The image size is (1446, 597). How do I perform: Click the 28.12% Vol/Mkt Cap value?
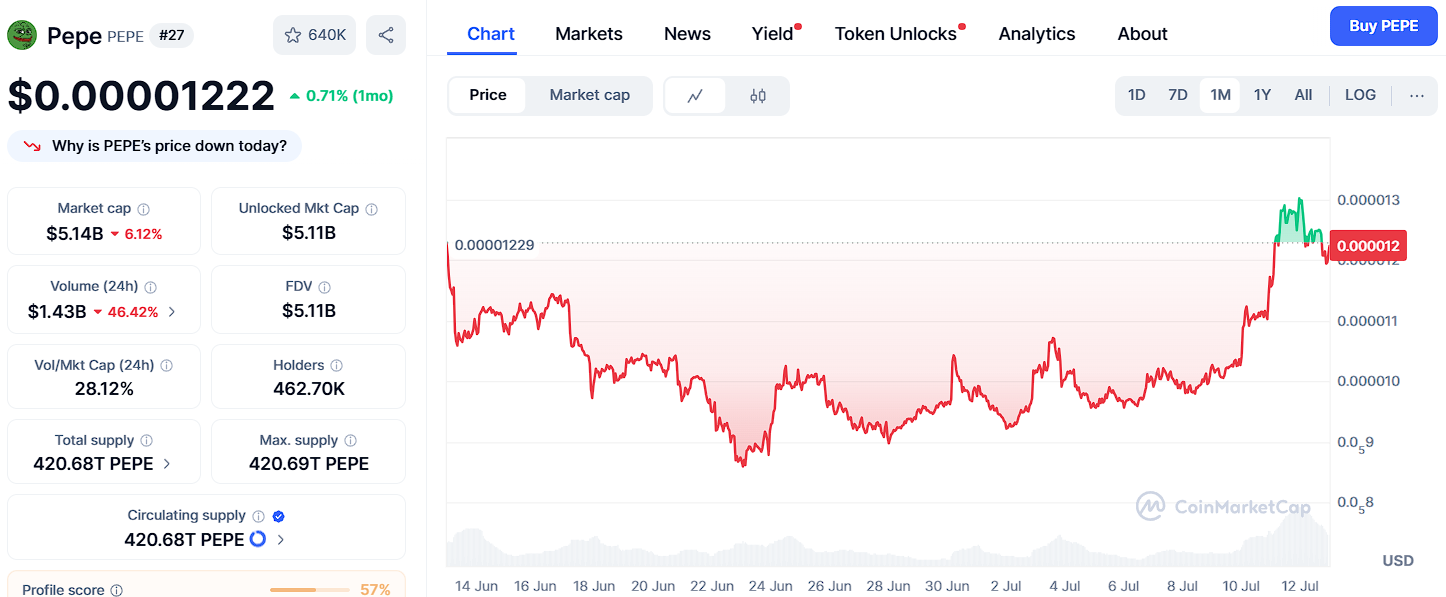[x=104, y=389]
